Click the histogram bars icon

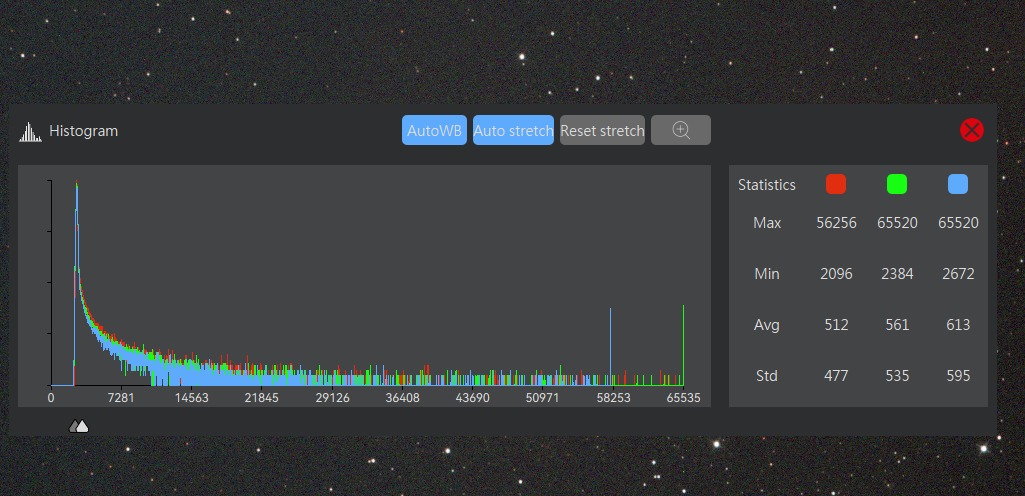(x=30, y=131)
